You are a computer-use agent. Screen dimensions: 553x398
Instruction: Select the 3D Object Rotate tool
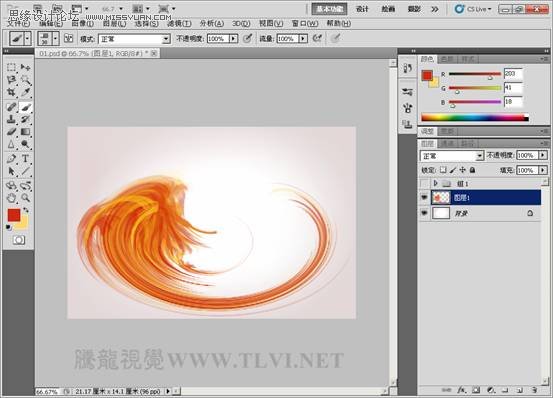click(x=11, y=185)
